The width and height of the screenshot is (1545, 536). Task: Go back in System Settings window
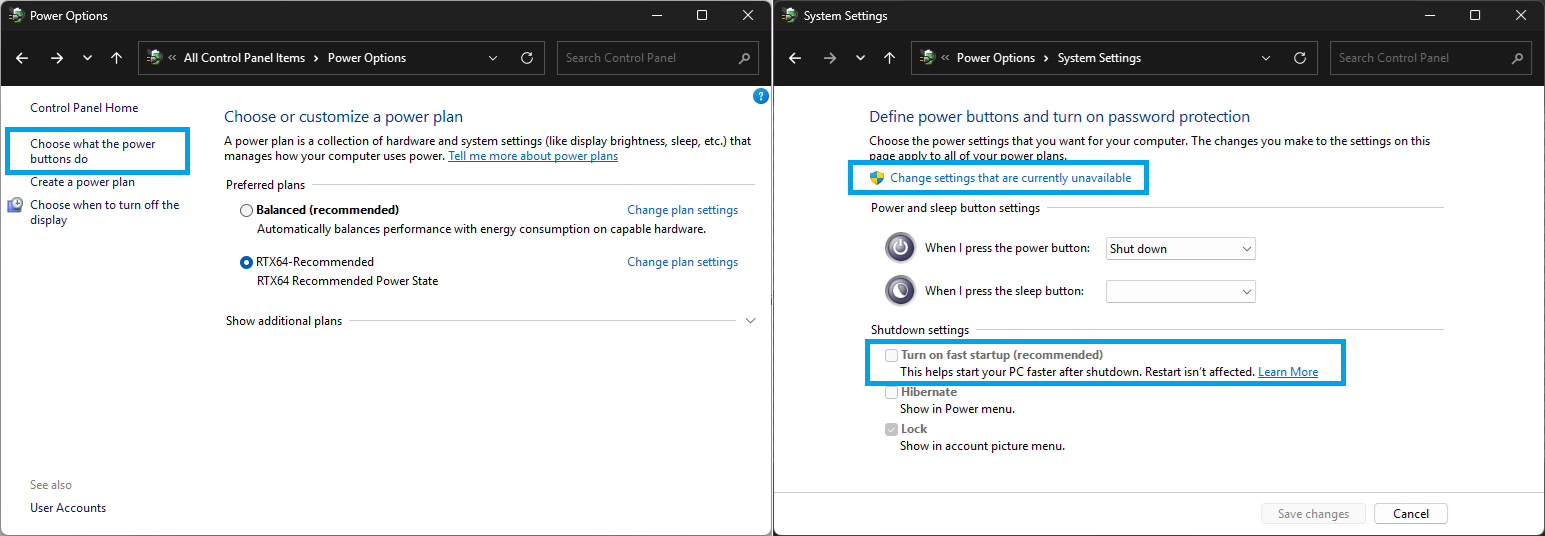795,58
